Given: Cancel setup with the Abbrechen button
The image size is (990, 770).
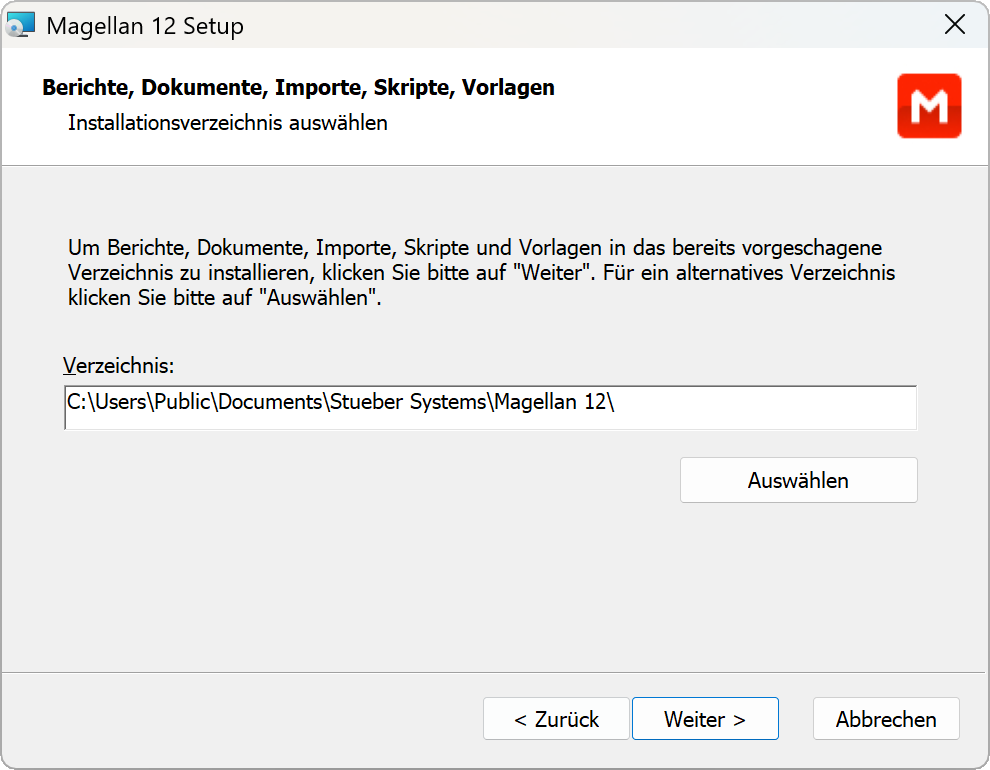Looking at the screenshot, I should 886,718.
